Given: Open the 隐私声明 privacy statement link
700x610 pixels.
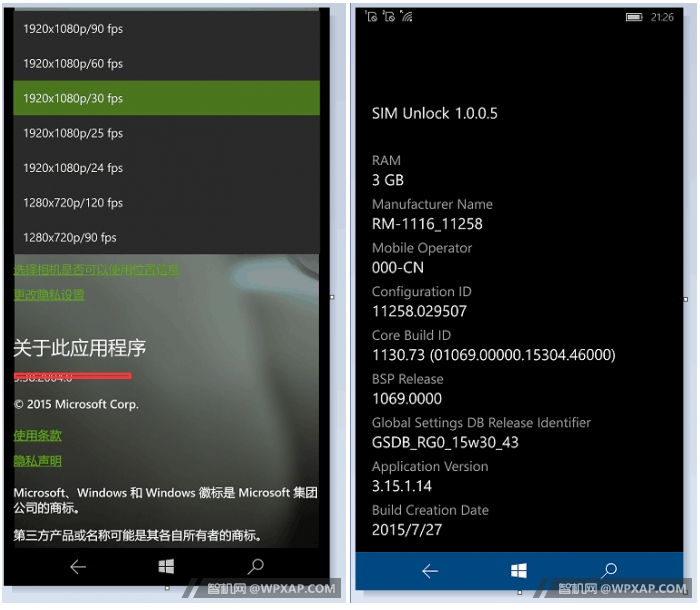Looking at the screenshot, I should pos(38,460).
